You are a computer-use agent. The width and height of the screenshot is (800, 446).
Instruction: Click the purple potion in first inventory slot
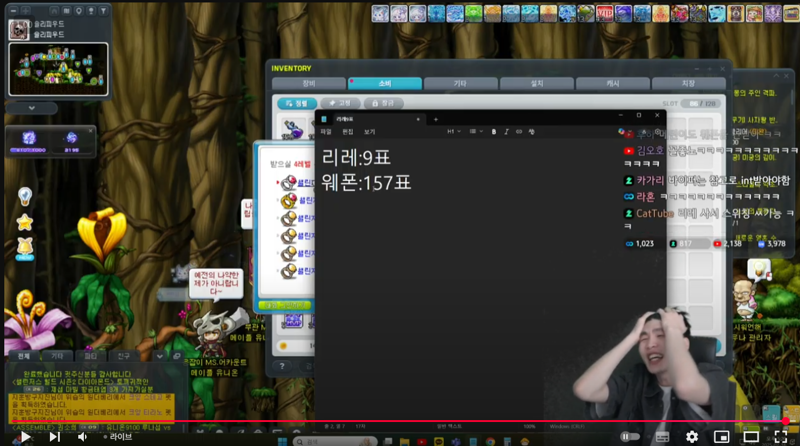[293, 130]
